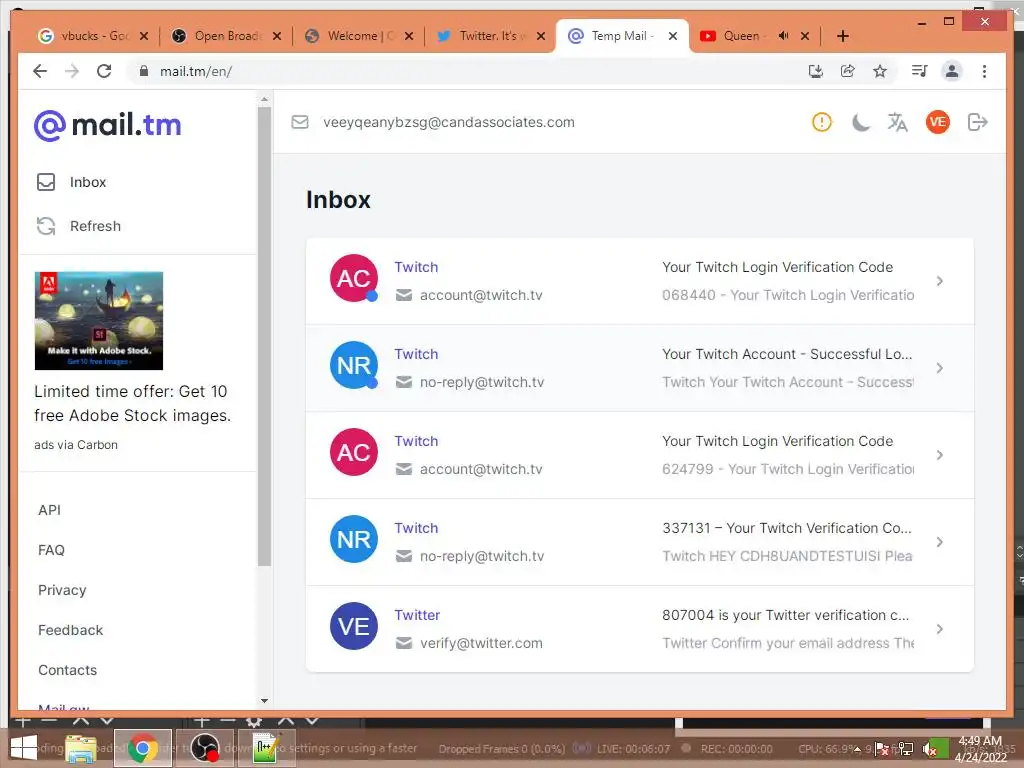1024x768 pixels.
Task: Open the API link
Action: [50, 510]
